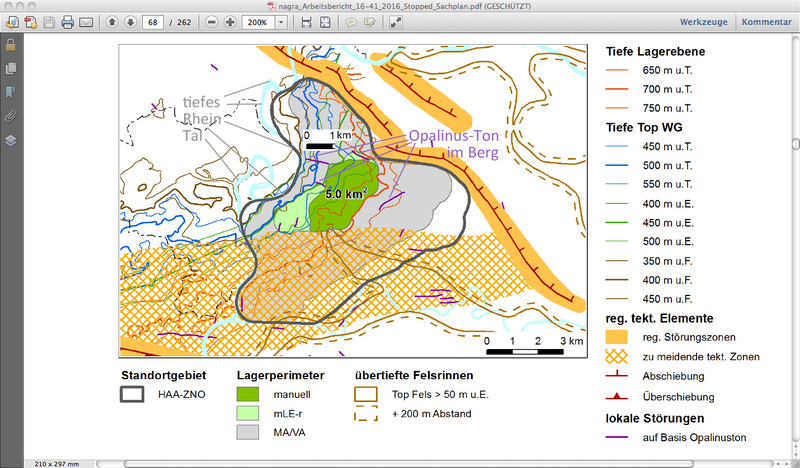
Task: Show Page Thumbnails panel in sidebar
Action: [10, 68]
